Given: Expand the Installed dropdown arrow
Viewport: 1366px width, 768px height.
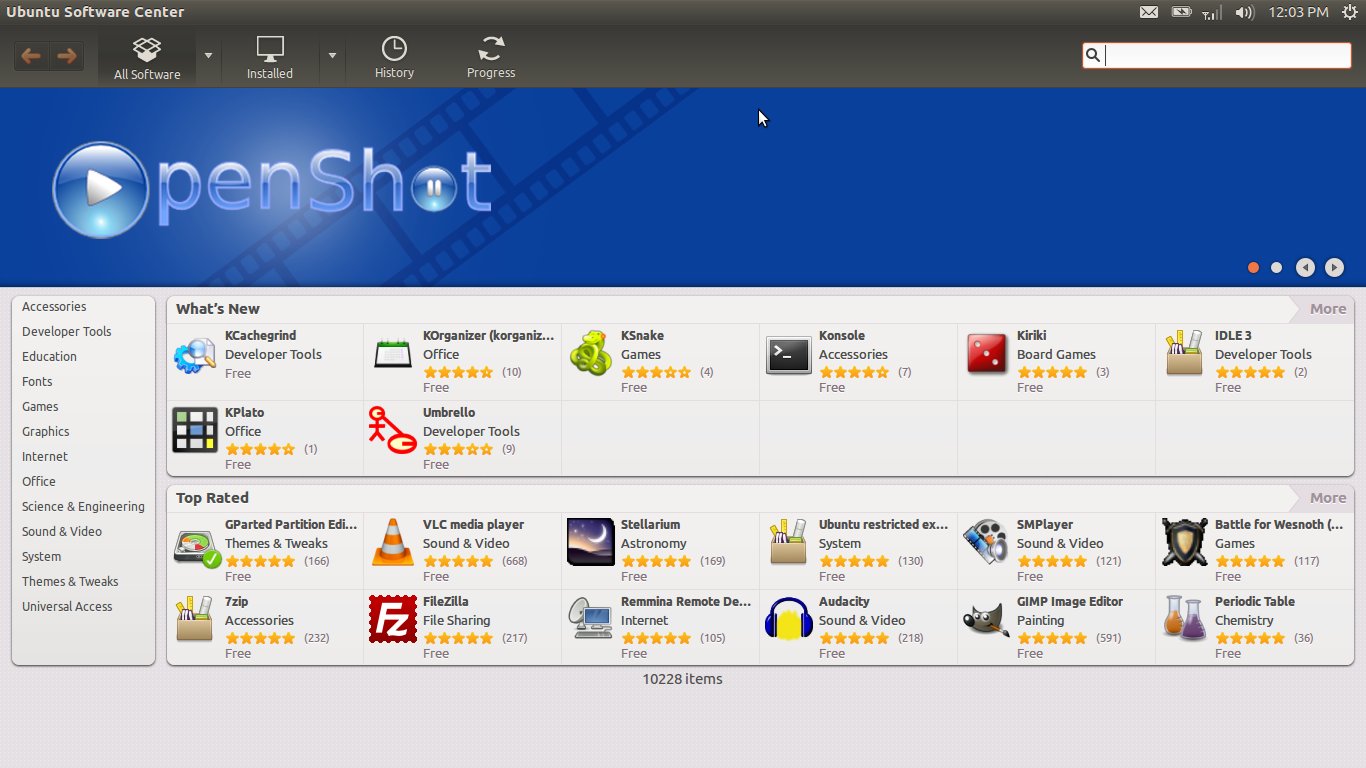Looking at the screenshot, I should click(x=332, y=56).
